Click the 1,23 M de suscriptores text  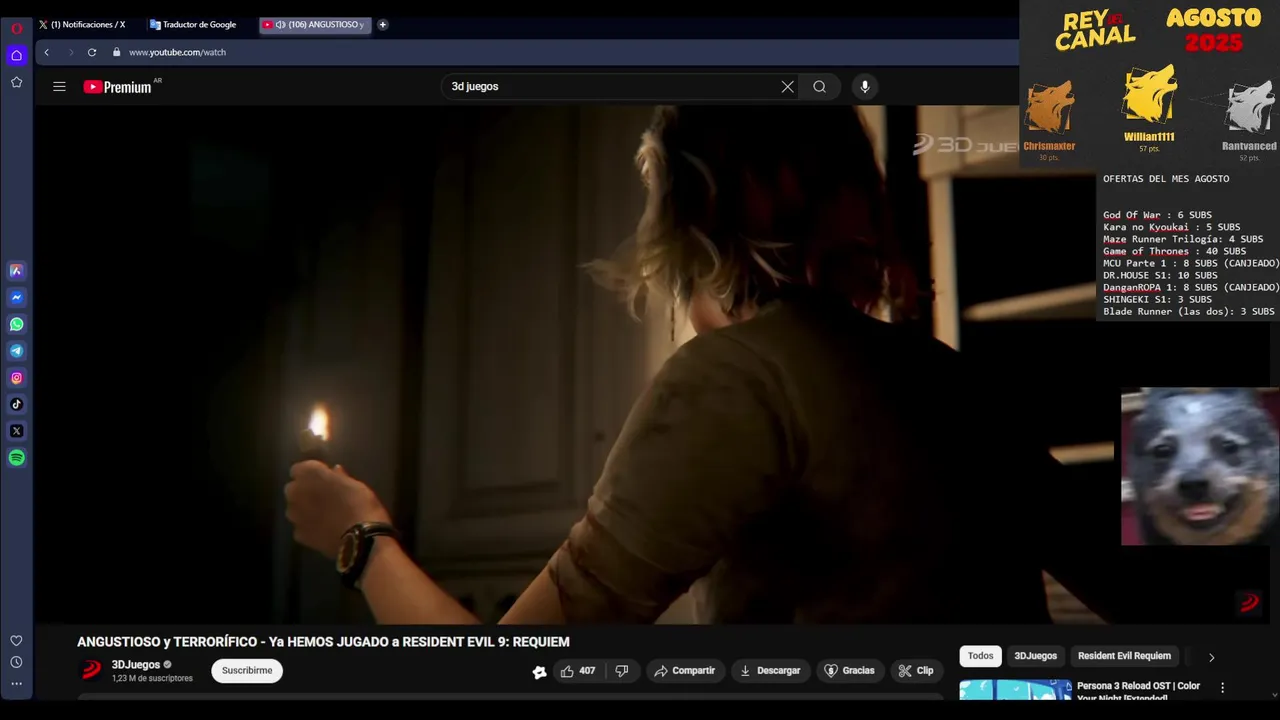pos(152,679)
